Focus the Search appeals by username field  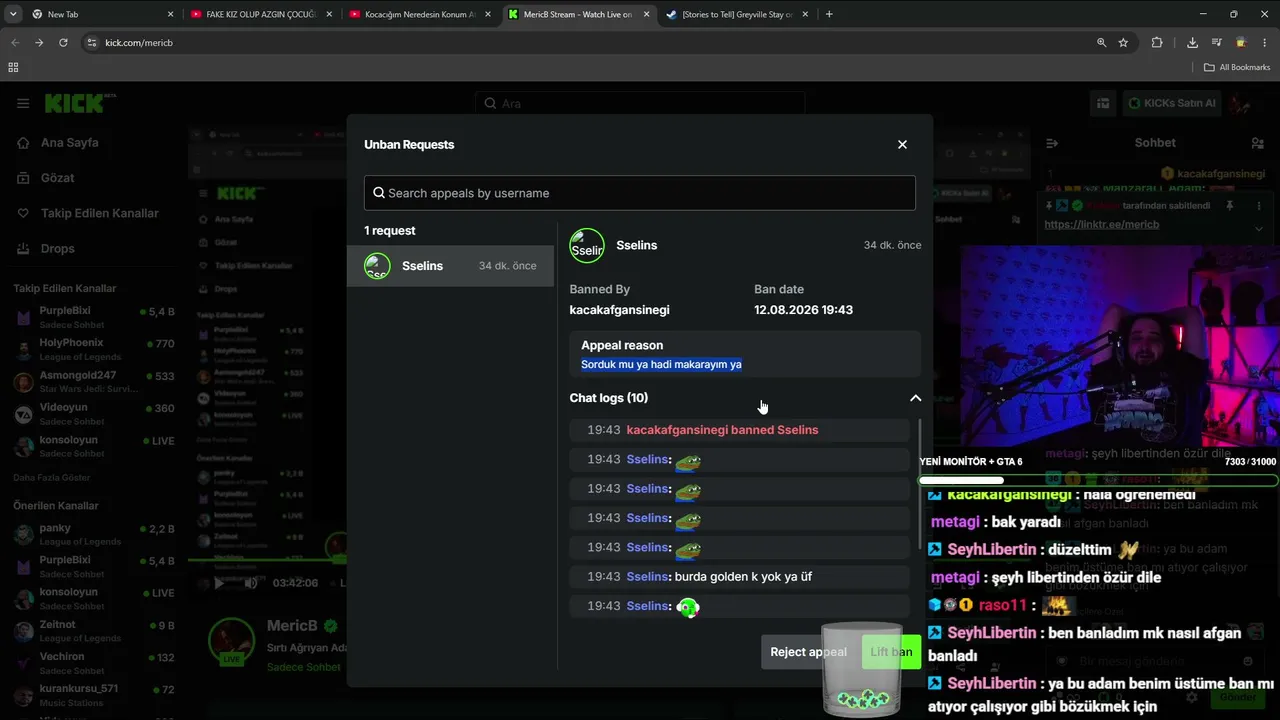[640, 193]
